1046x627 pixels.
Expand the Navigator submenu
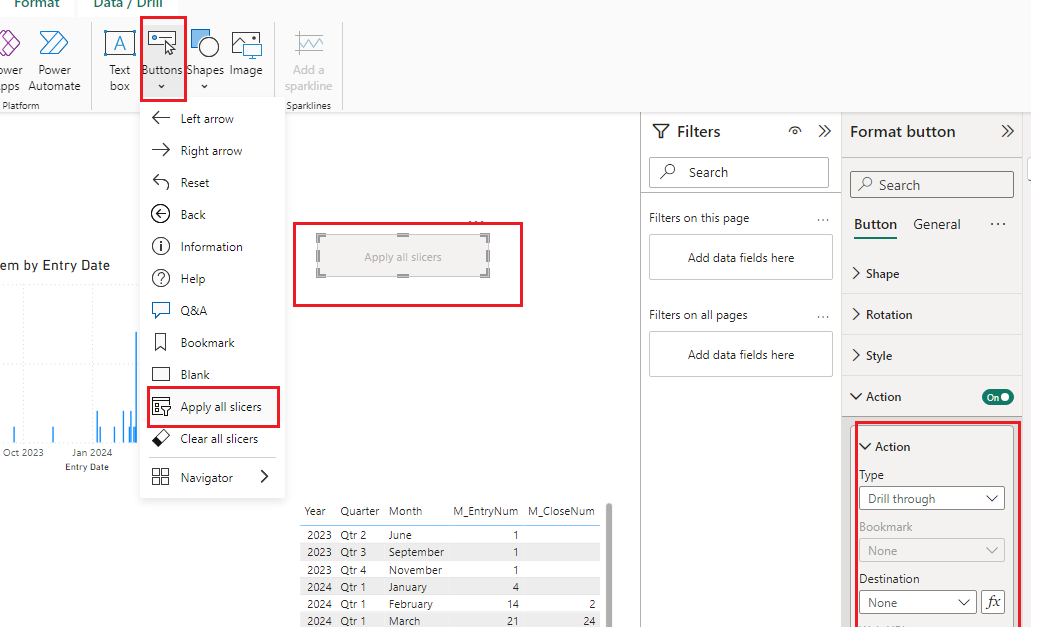pos(212,477)
